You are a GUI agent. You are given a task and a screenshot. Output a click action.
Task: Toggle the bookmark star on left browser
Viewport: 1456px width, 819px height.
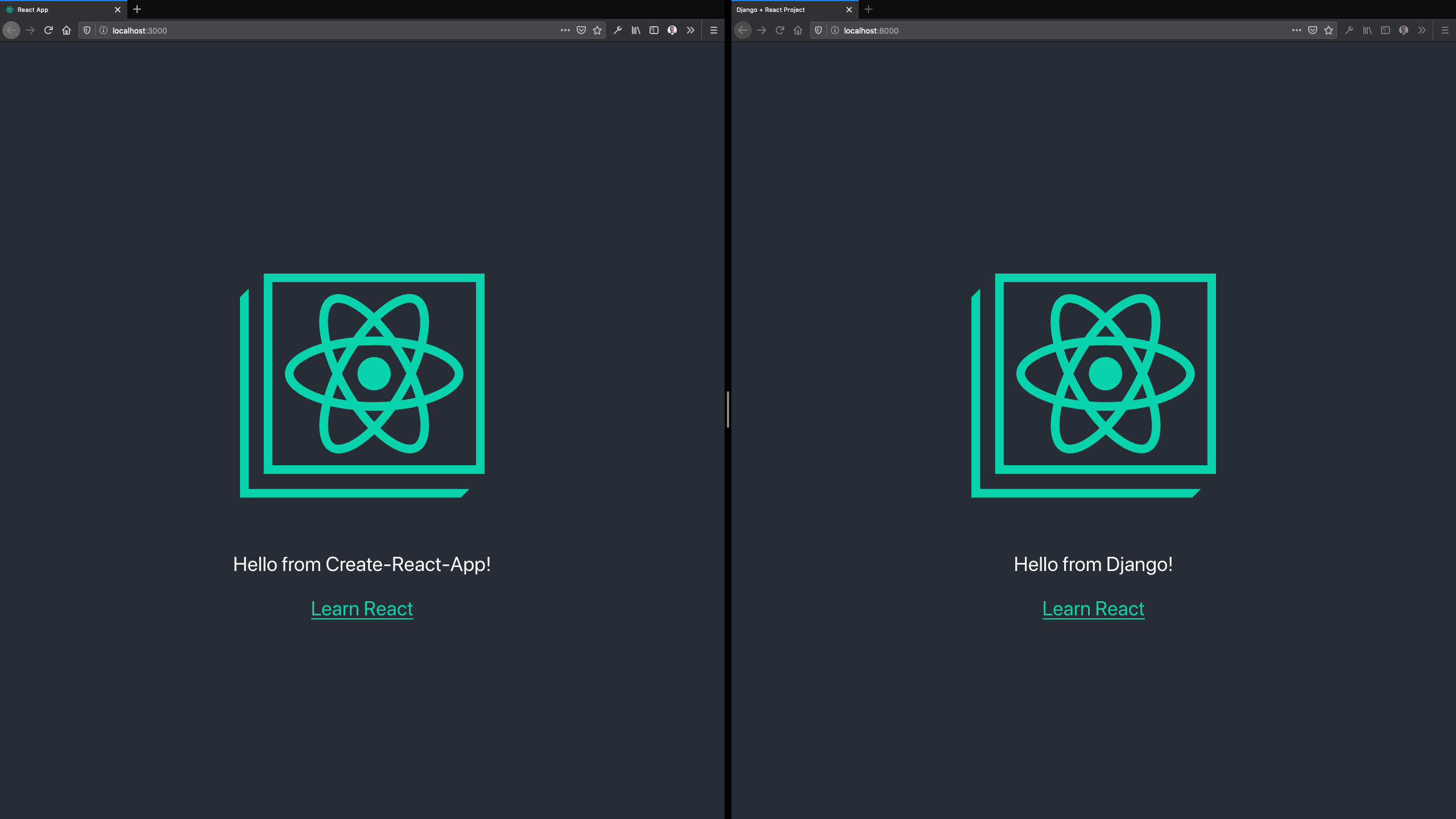[597, 30]
